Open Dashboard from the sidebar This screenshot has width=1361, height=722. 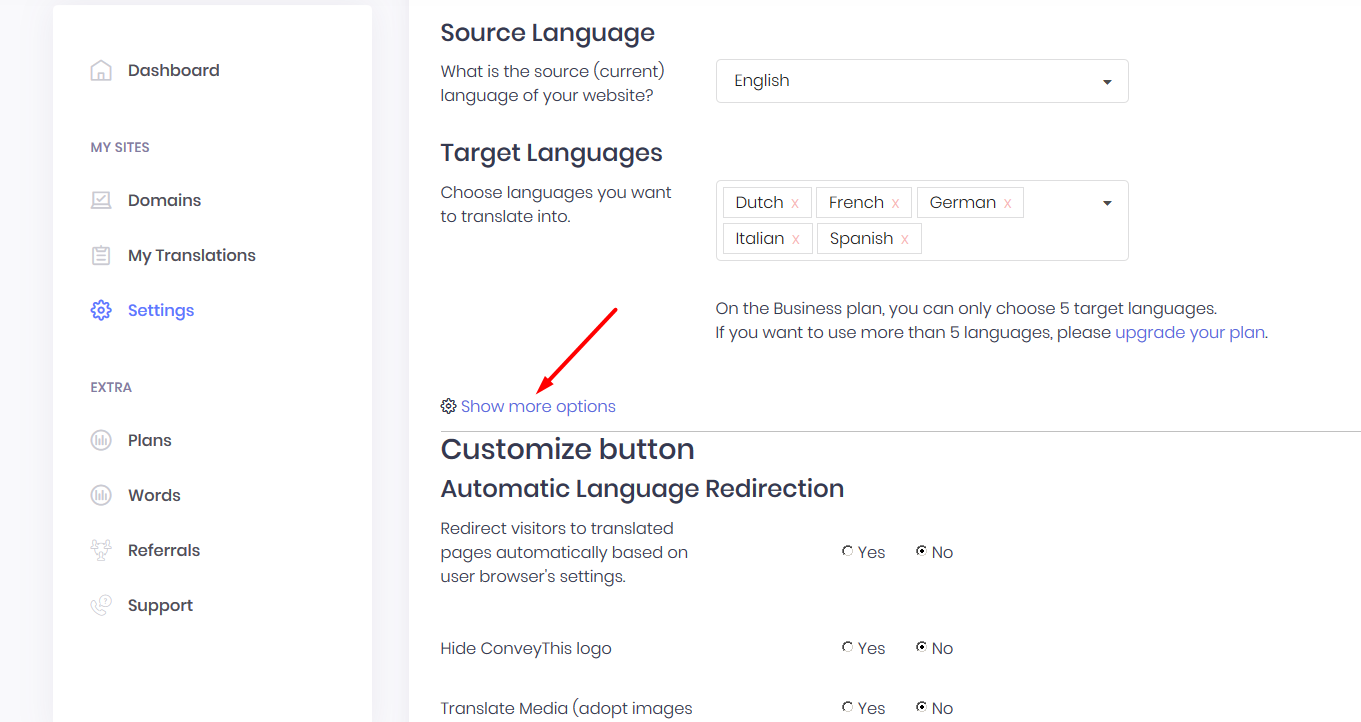coord(174,70)
